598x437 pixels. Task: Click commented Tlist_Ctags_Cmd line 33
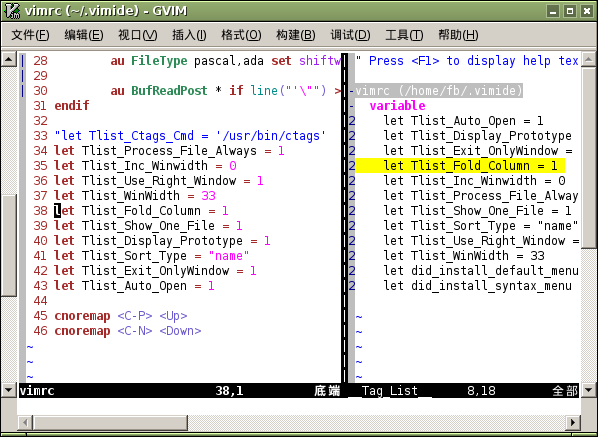pos(190,136)
